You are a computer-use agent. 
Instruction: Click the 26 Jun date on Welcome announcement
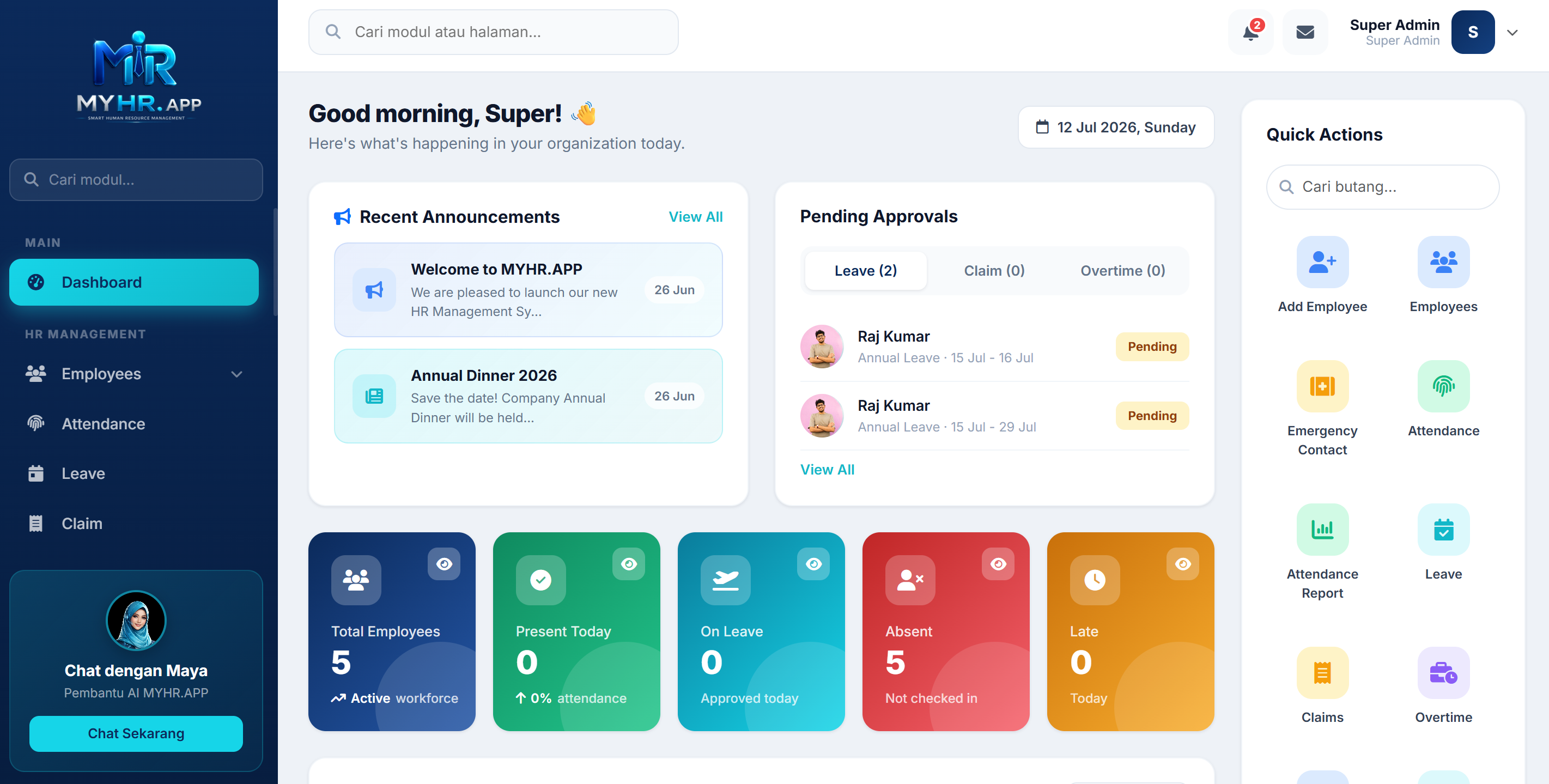(x=674, y=290)
